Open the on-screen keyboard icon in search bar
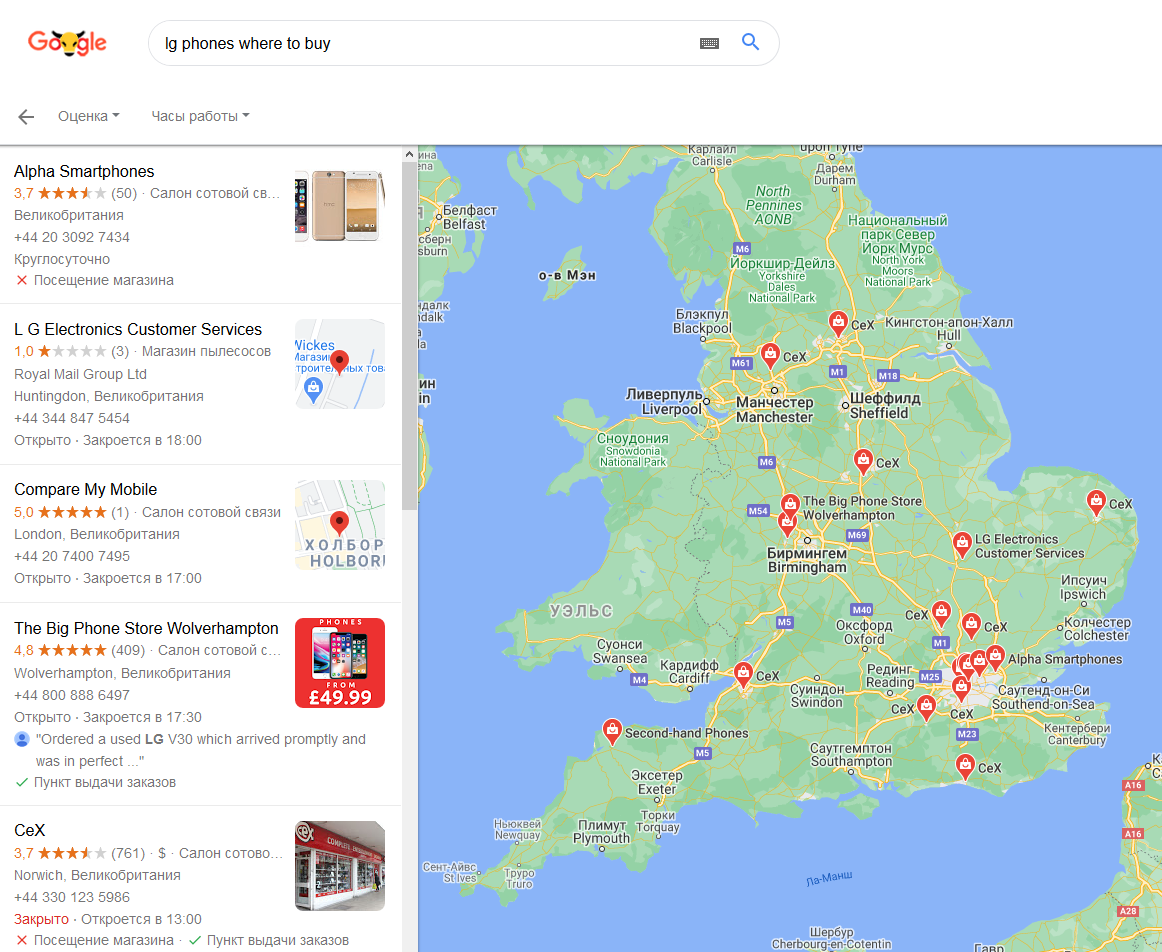 709,43
